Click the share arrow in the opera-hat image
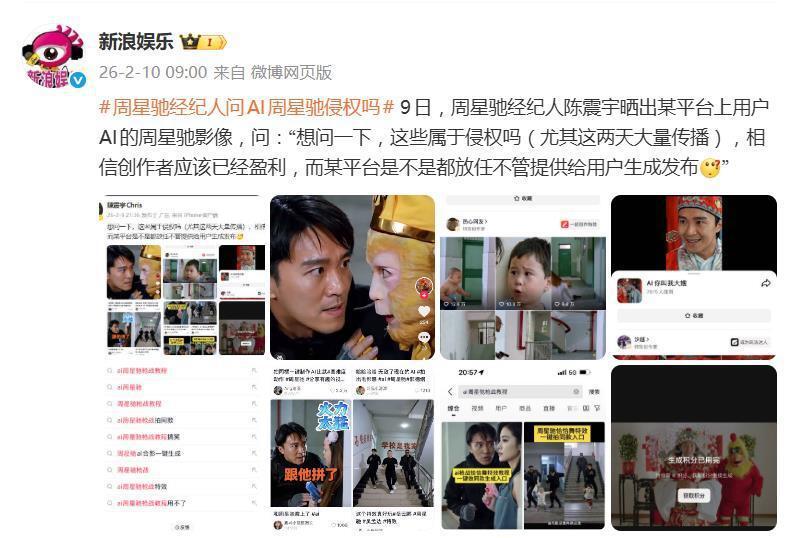This screenshot has height=538, width=797. click(x=765, y=284)
